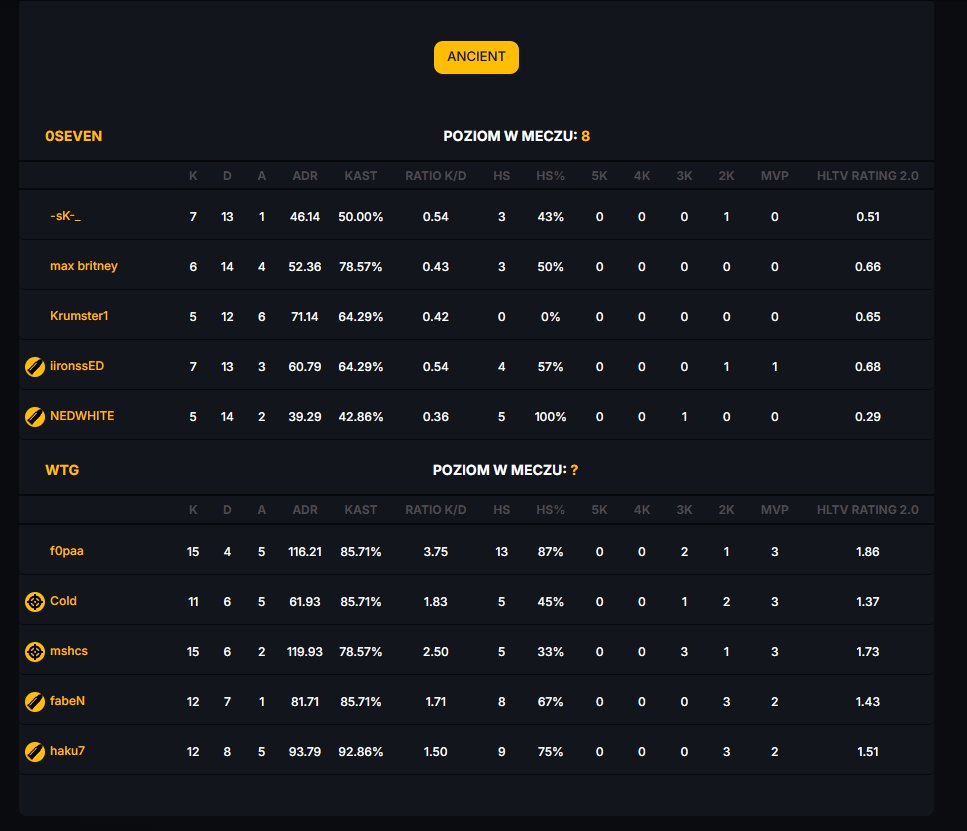The image size is (967, 831).
Task: Click the KAST column header in WTG table
Action: click(361, 510)
